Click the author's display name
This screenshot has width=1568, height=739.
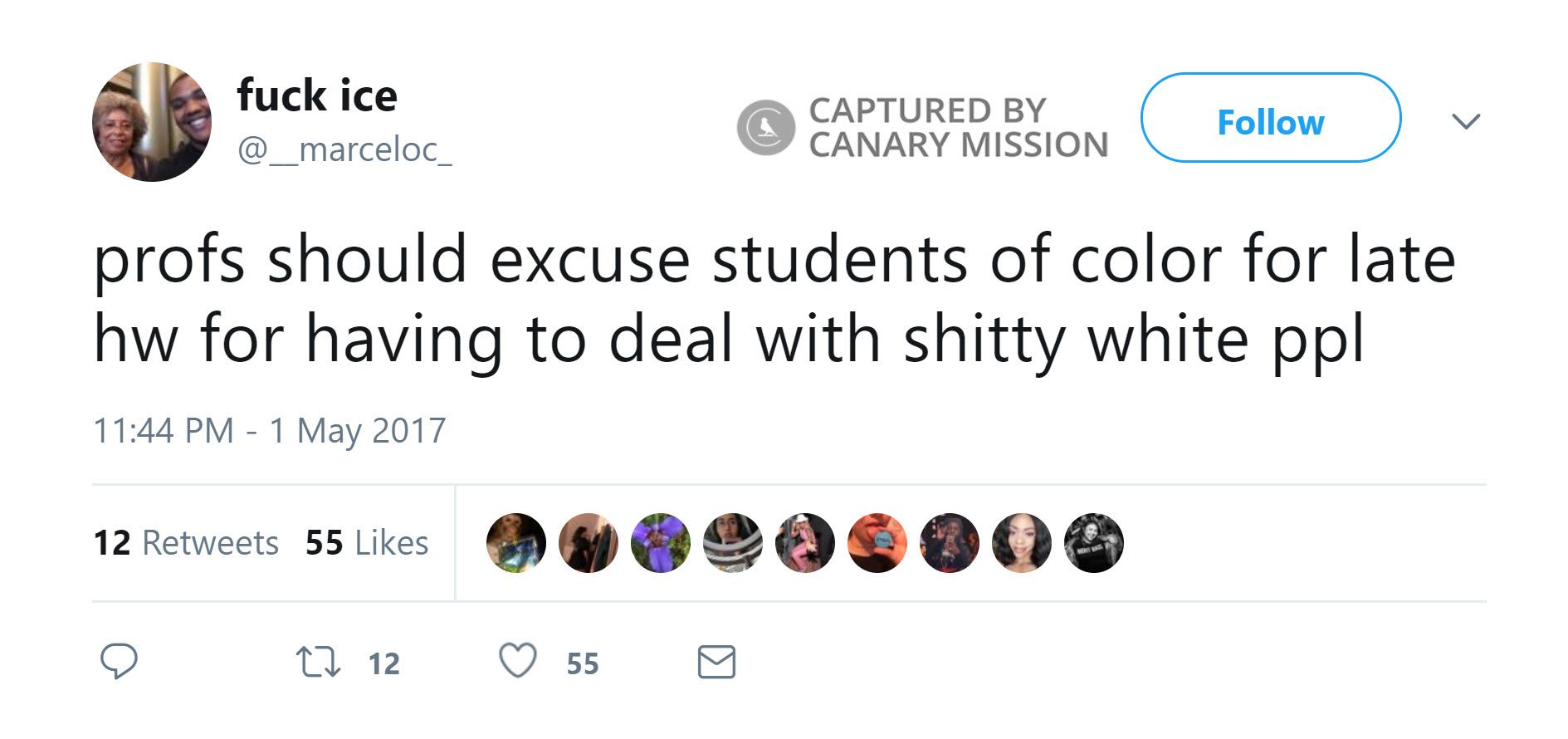point(317,95)
